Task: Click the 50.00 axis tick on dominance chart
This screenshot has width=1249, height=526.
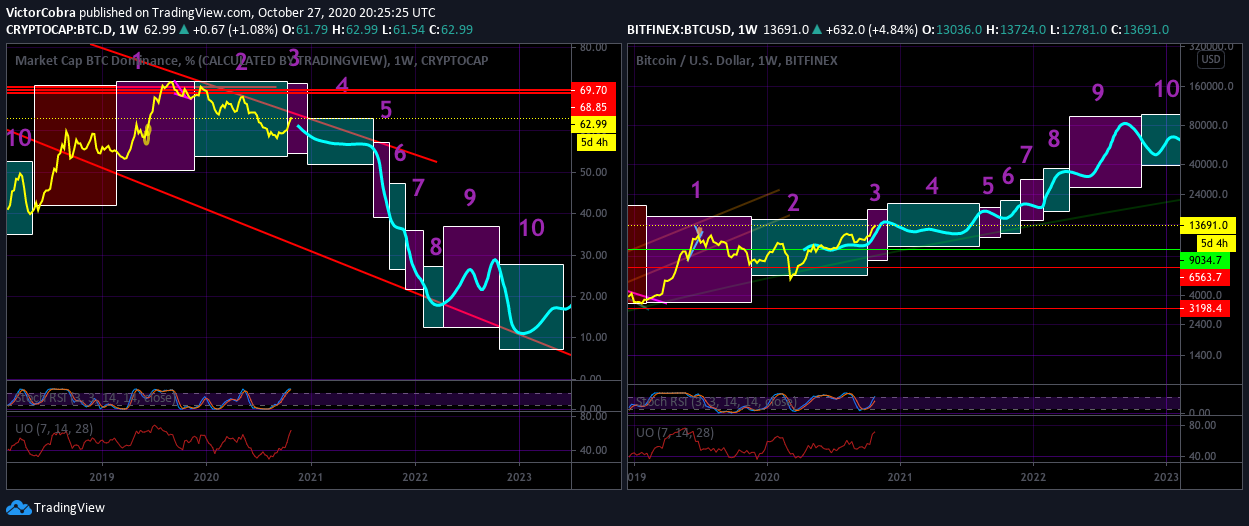Action: tap(594, 172)
